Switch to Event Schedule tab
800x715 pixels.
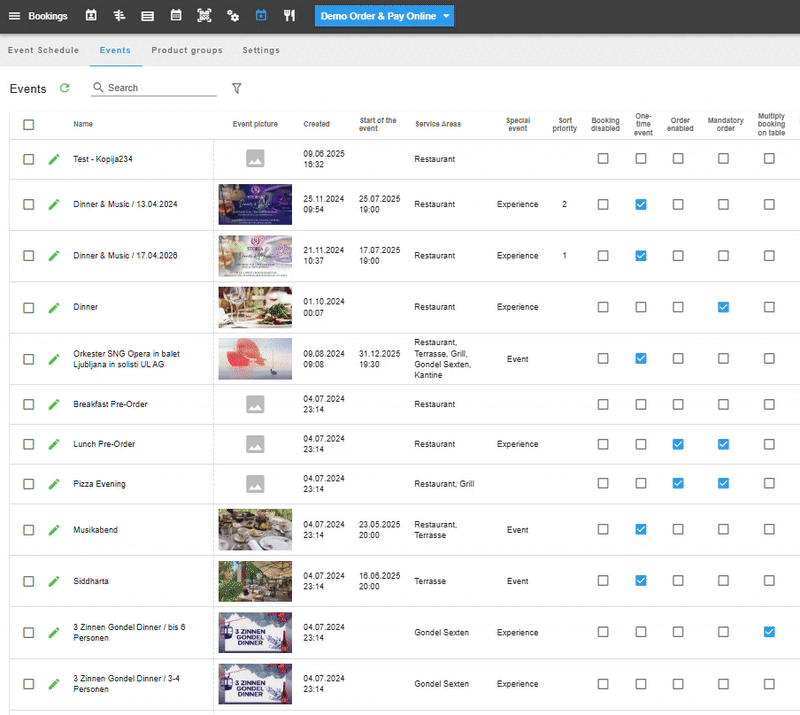tap(43, 50)
